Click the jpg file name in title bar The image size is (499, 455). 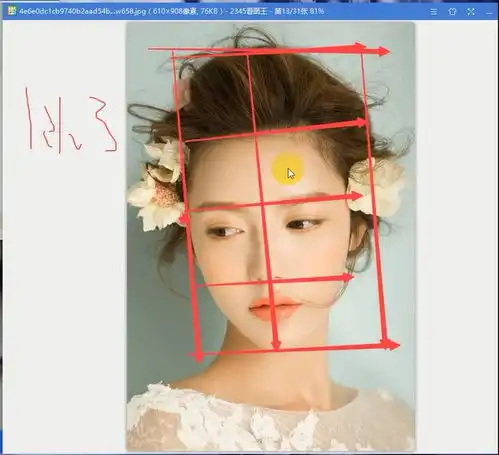pos(83,11)
